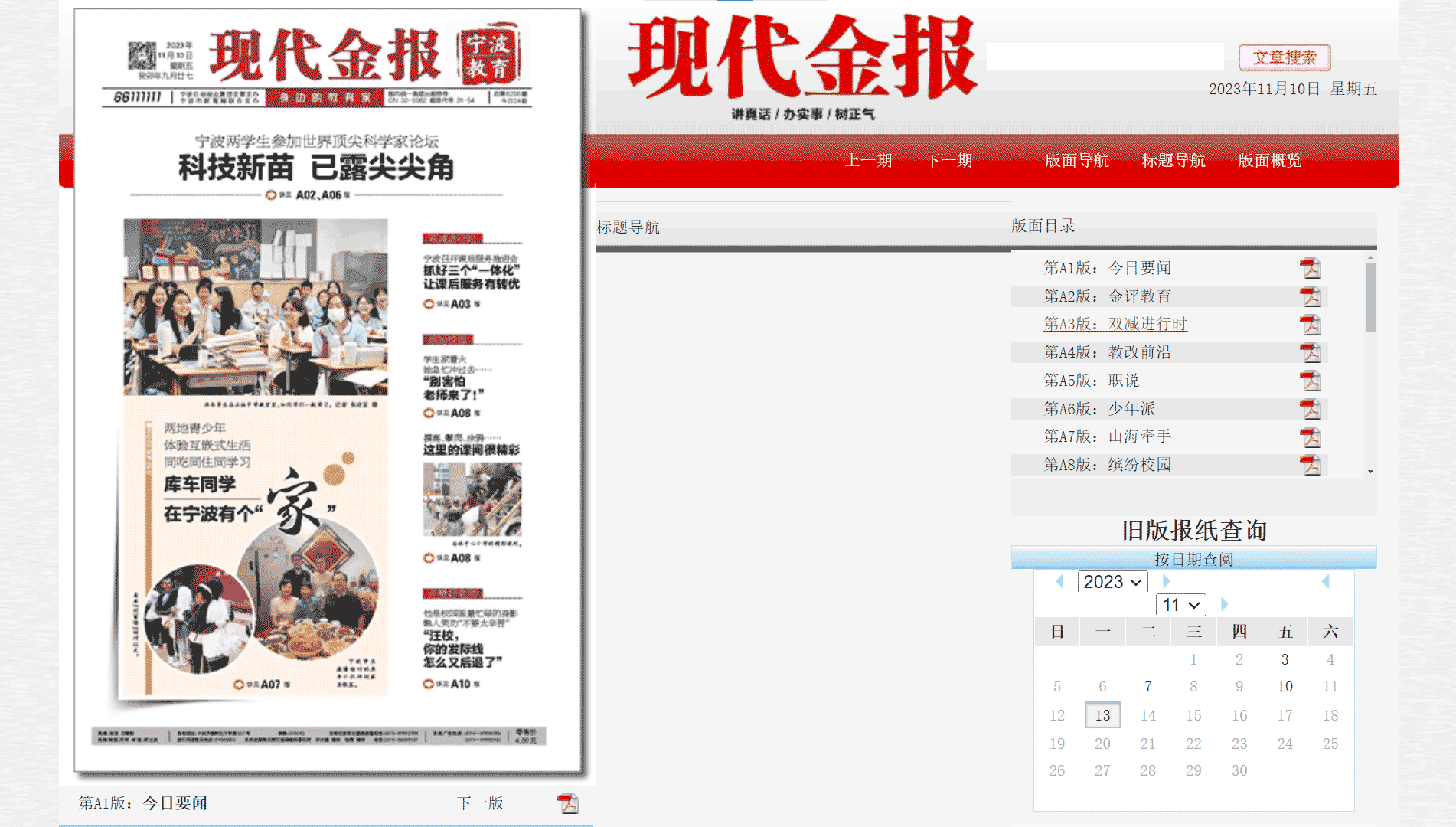1456x827 pixels.
Task: Download PDF icon beside 下一版 below the page
Action: click(568, 803)
